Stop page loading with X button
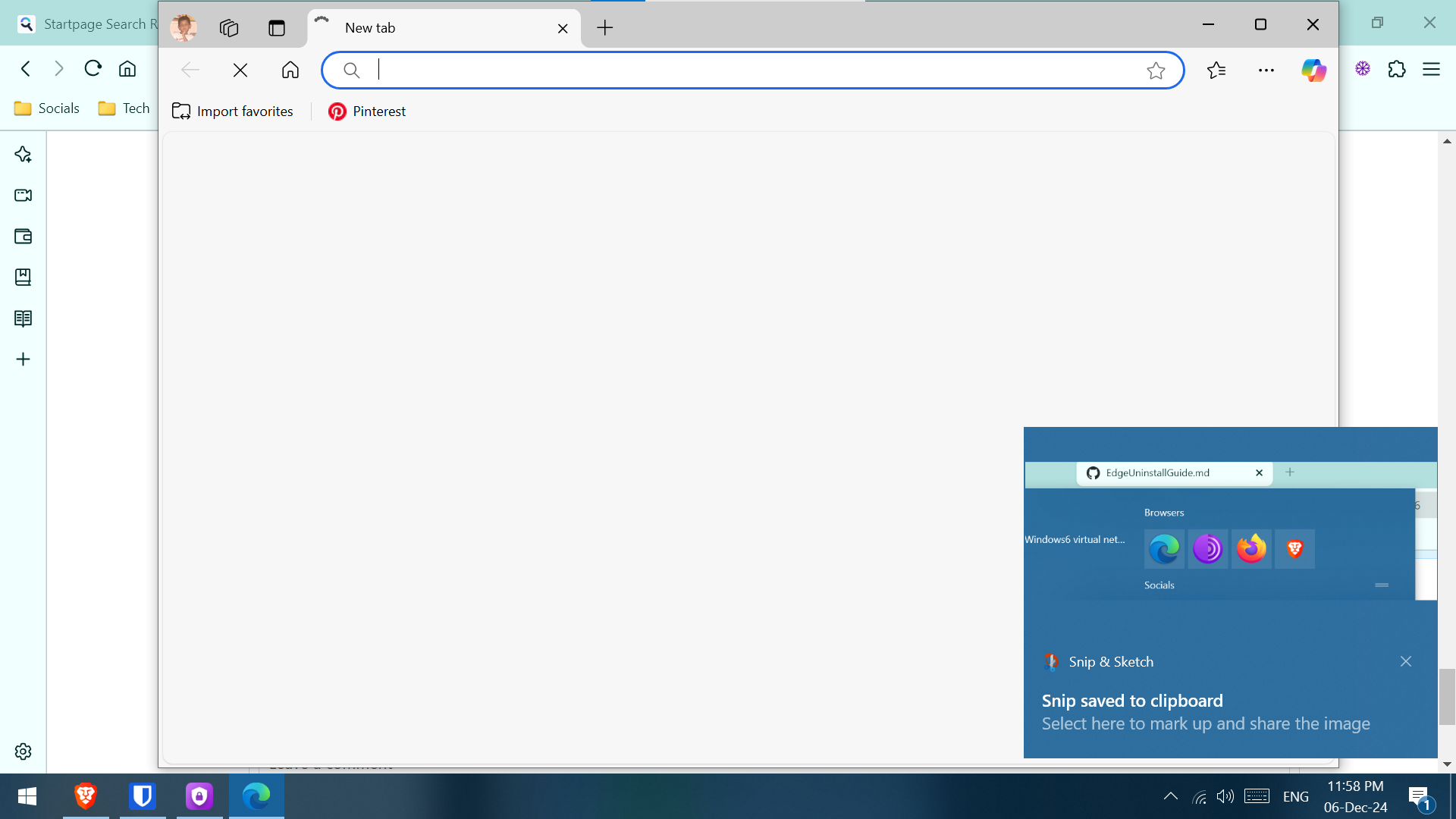1456x819 pixels. click(240, 71)
